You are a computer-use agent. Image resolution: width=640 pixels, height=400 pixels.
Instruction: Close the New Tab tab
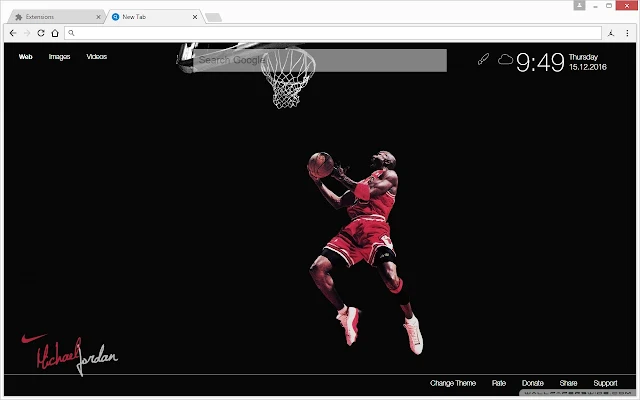click(x=195, y=17)
